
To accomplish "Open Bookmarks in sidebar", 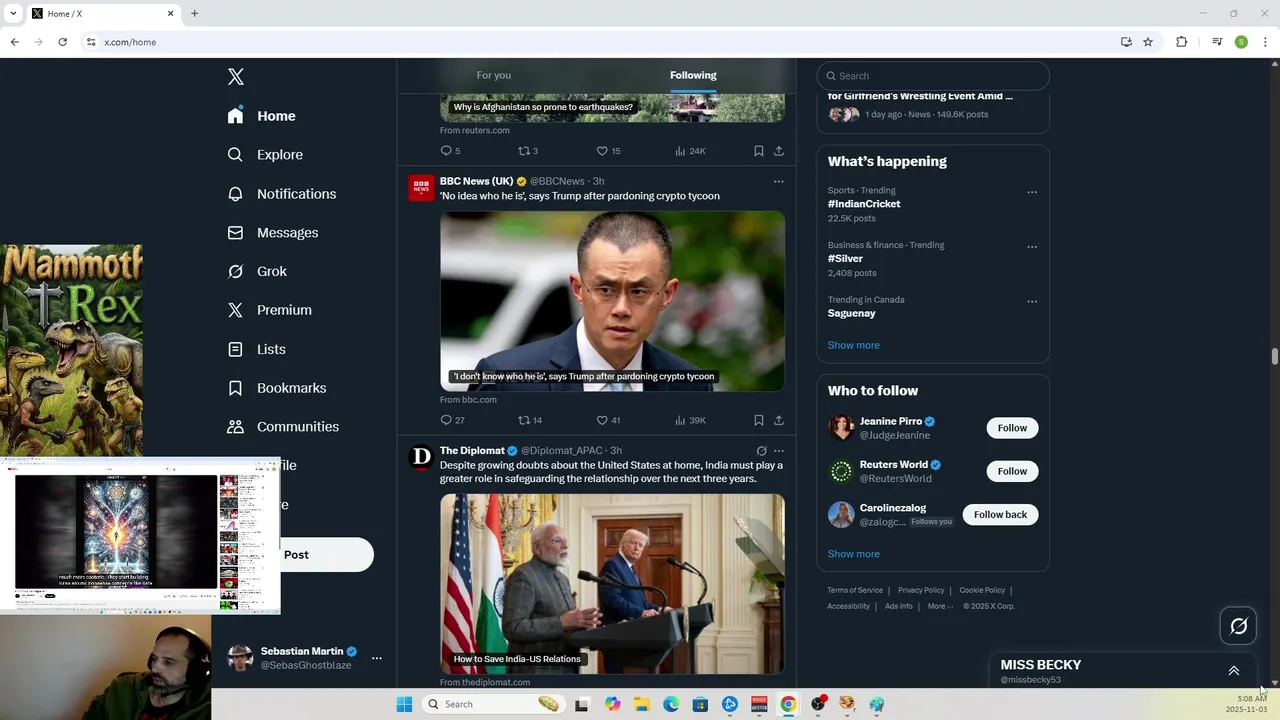I will click(x=277, y=388).
